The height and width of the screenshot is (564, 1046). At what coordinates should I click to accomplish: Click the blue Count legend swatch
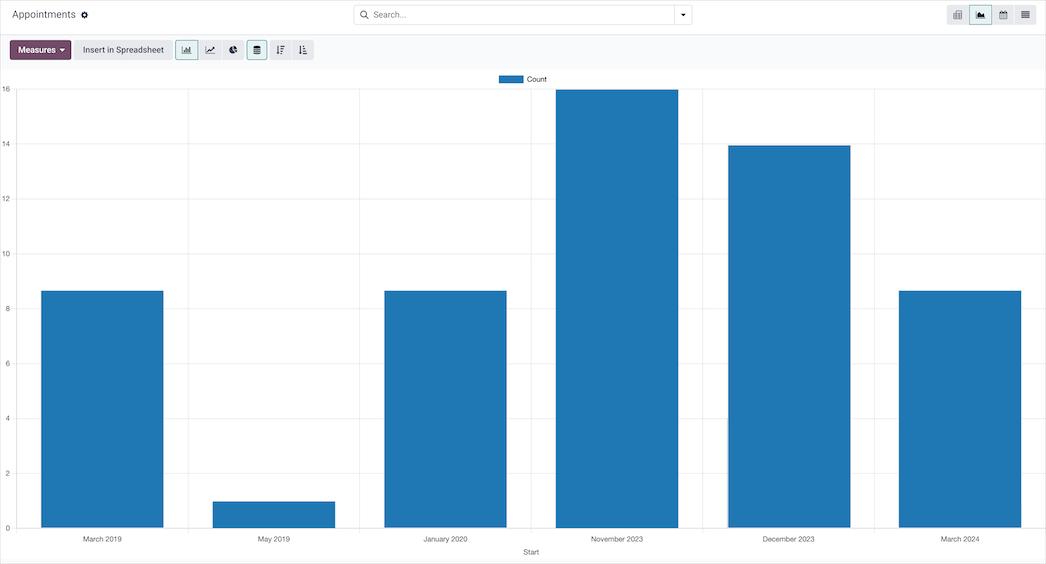511,79
